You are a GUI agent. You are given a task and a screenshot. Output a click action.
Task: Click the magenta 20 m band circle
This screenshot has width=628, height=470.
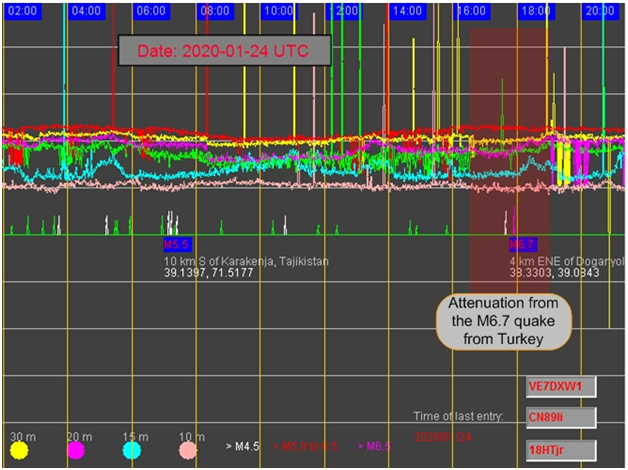coord(76,450)
